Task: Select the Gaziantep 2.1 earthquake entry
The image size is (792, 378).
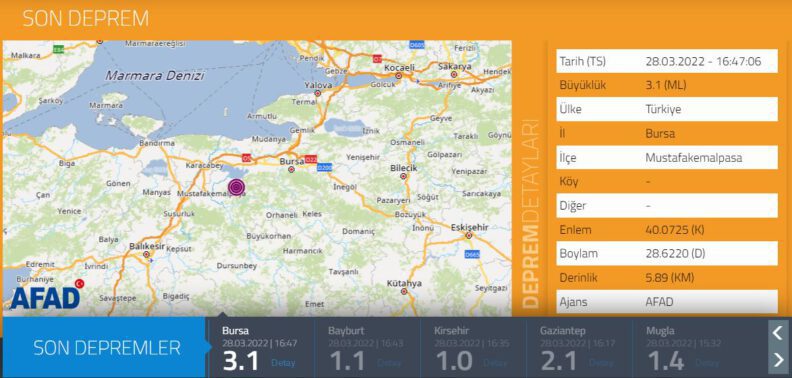Action: tap(579, 348)
